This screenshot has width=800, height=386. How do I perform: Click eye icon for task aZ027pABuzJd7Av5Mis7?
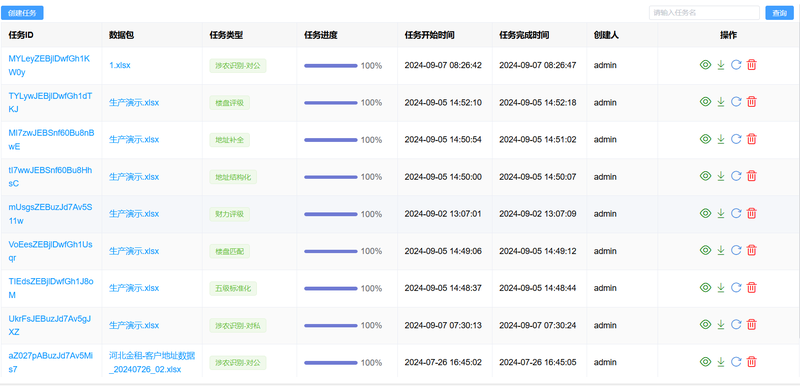click(x=705, y=362)
